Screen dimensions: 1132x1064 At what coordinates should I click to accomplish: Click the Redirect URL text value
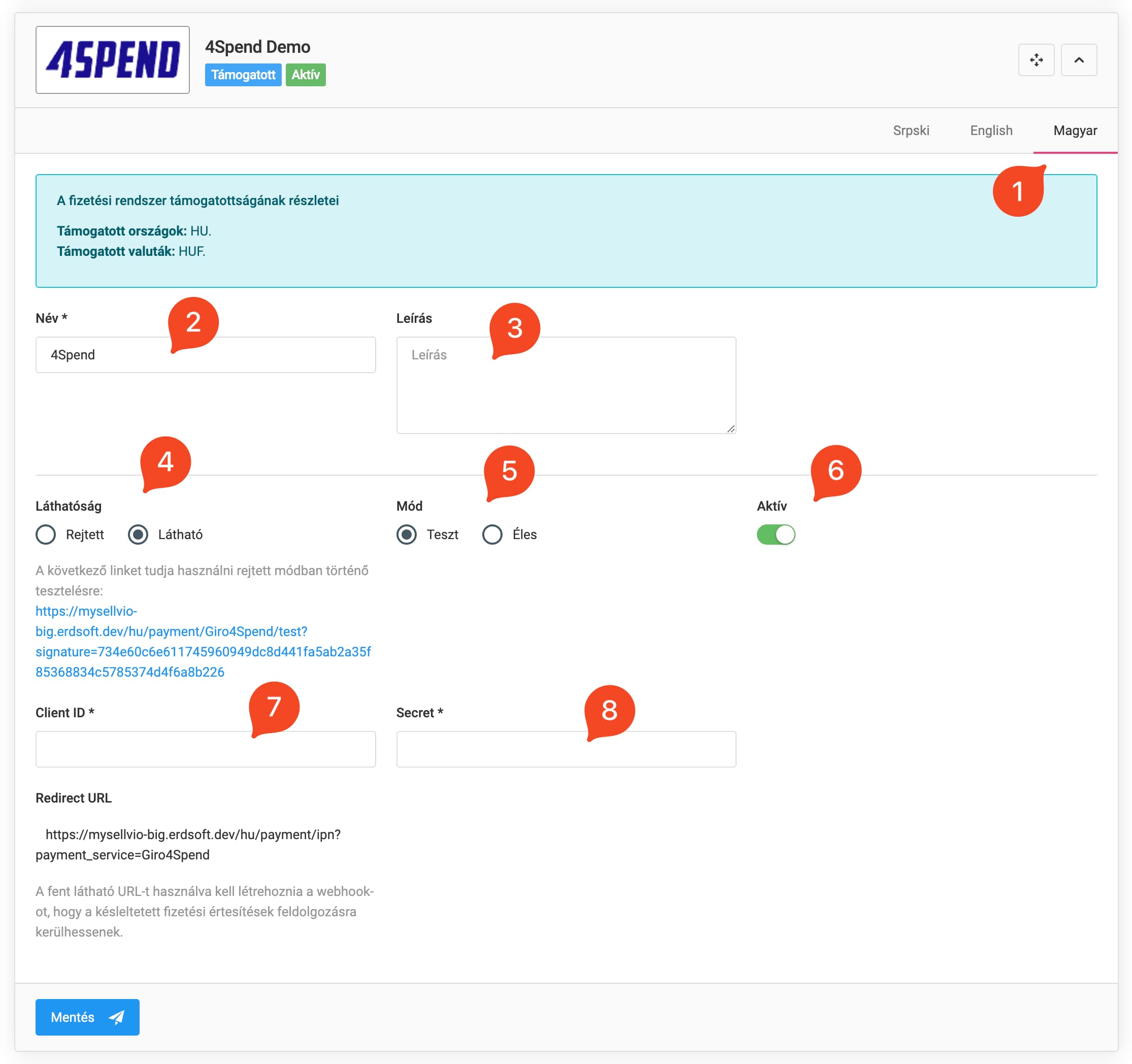188,845
